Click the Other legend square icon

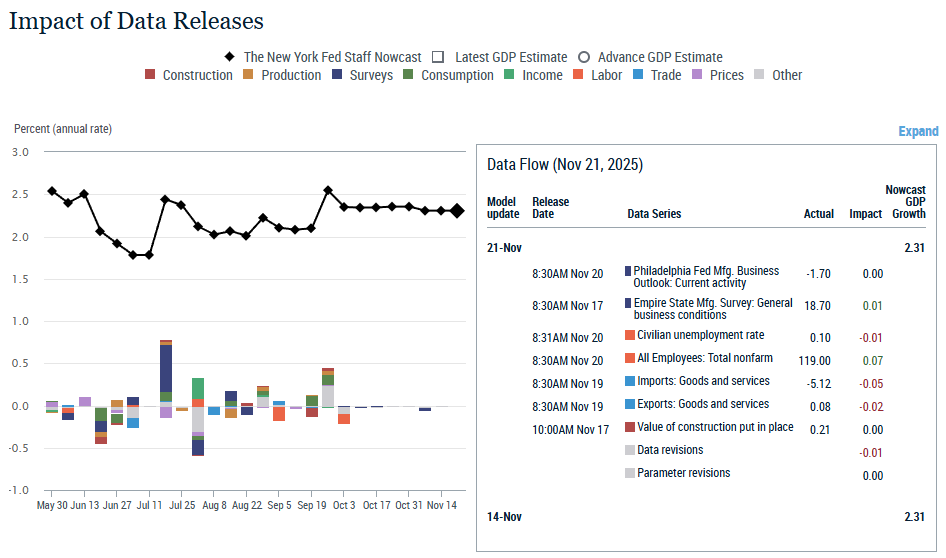coord(760,75)
